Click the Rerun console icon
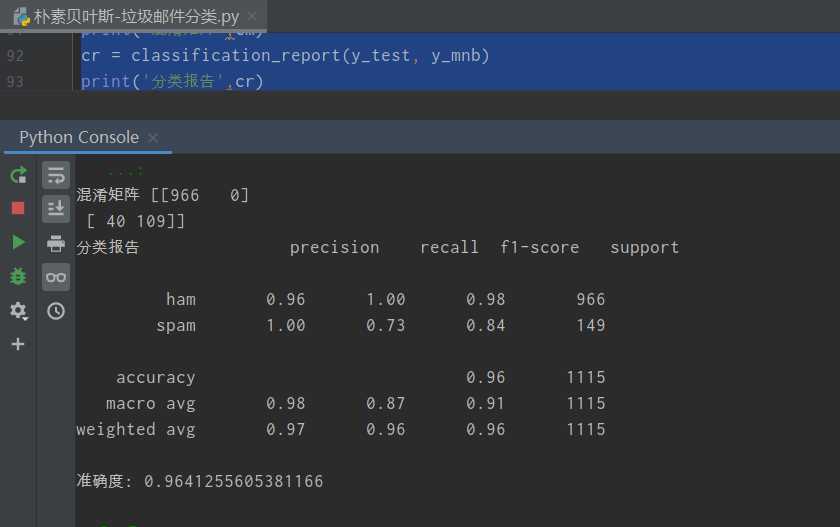 coord(18,175)
